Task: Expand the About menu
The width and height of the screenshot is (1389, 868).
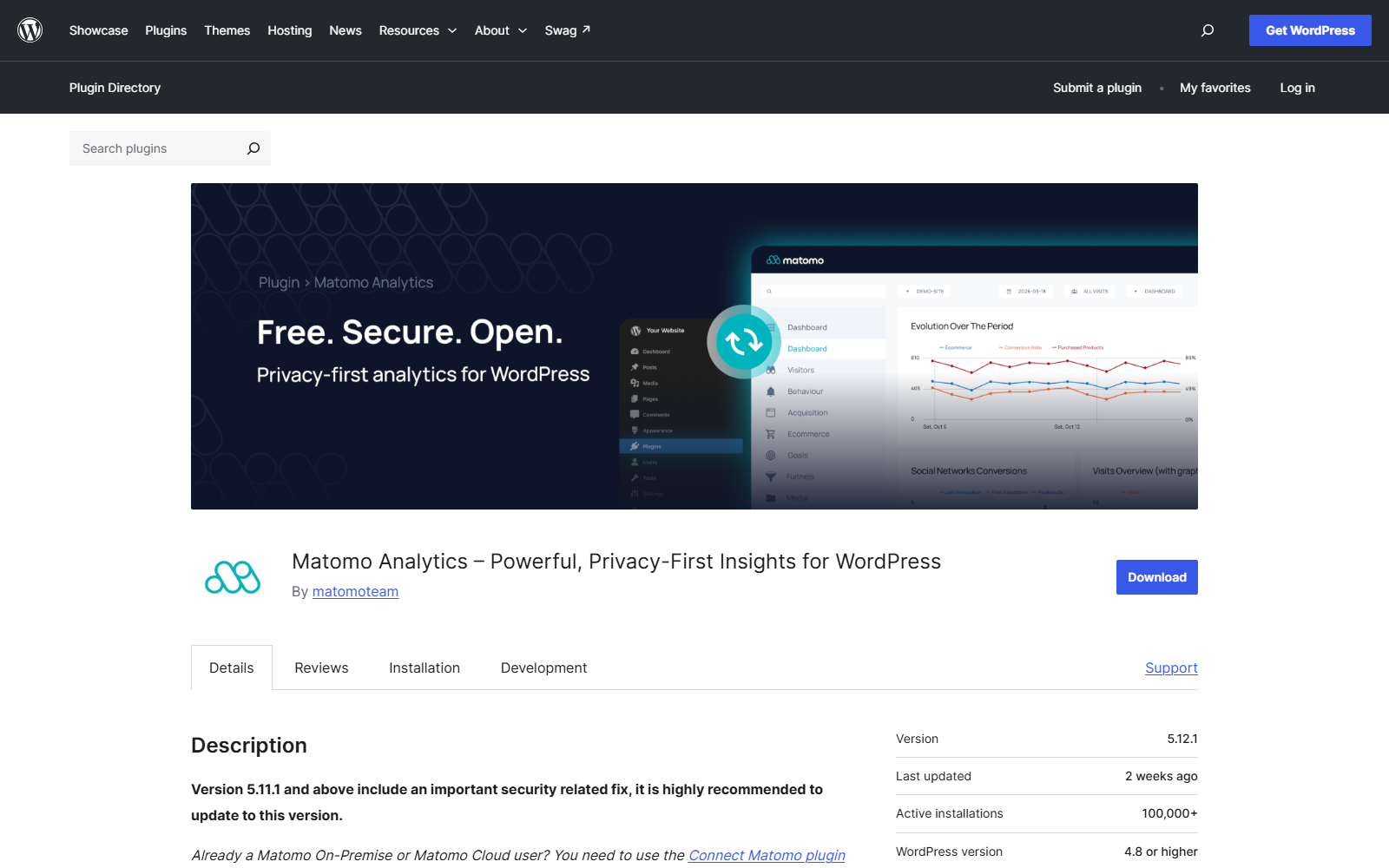Action: 501,30
